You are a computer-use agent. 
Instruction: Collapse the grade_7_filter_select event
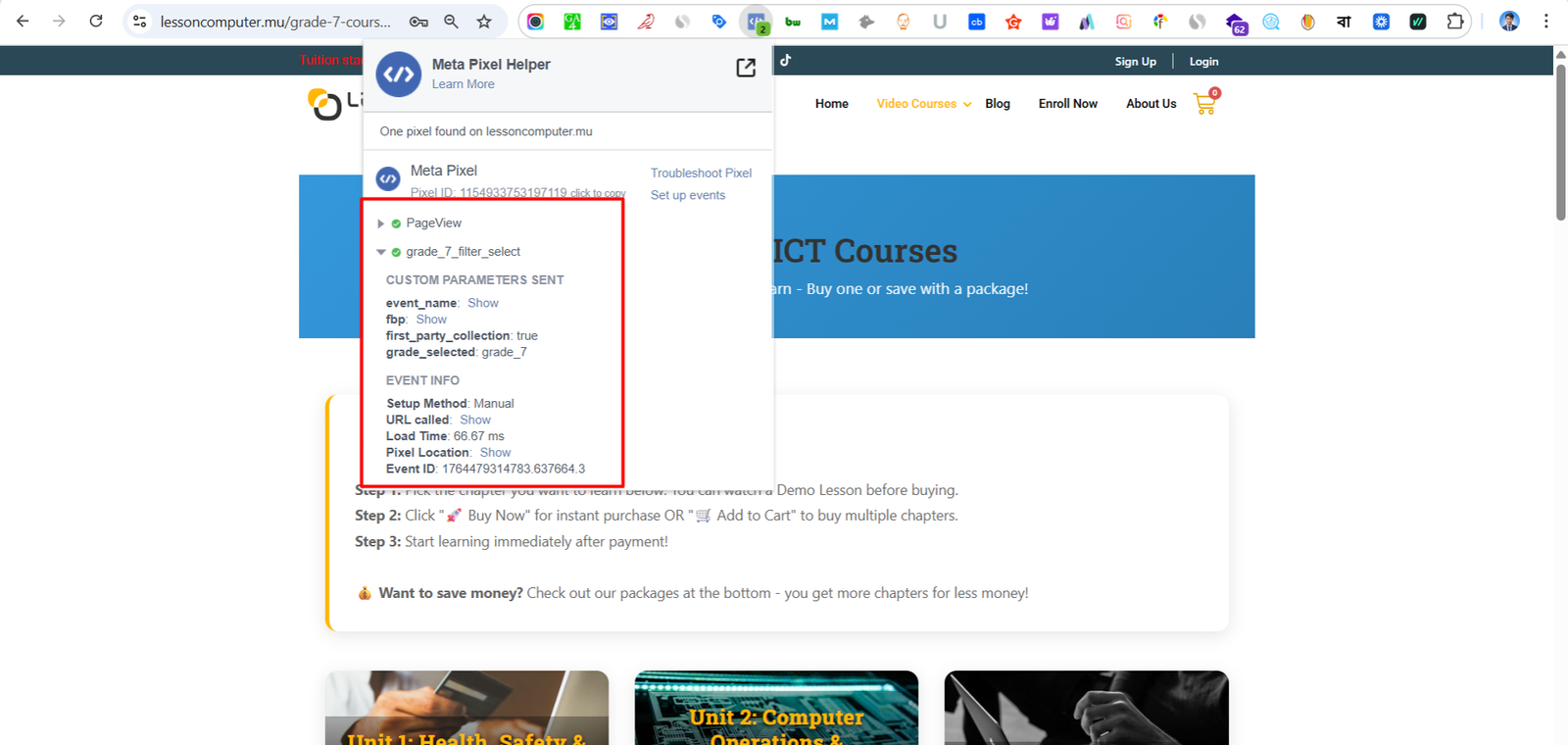[381, 252]
